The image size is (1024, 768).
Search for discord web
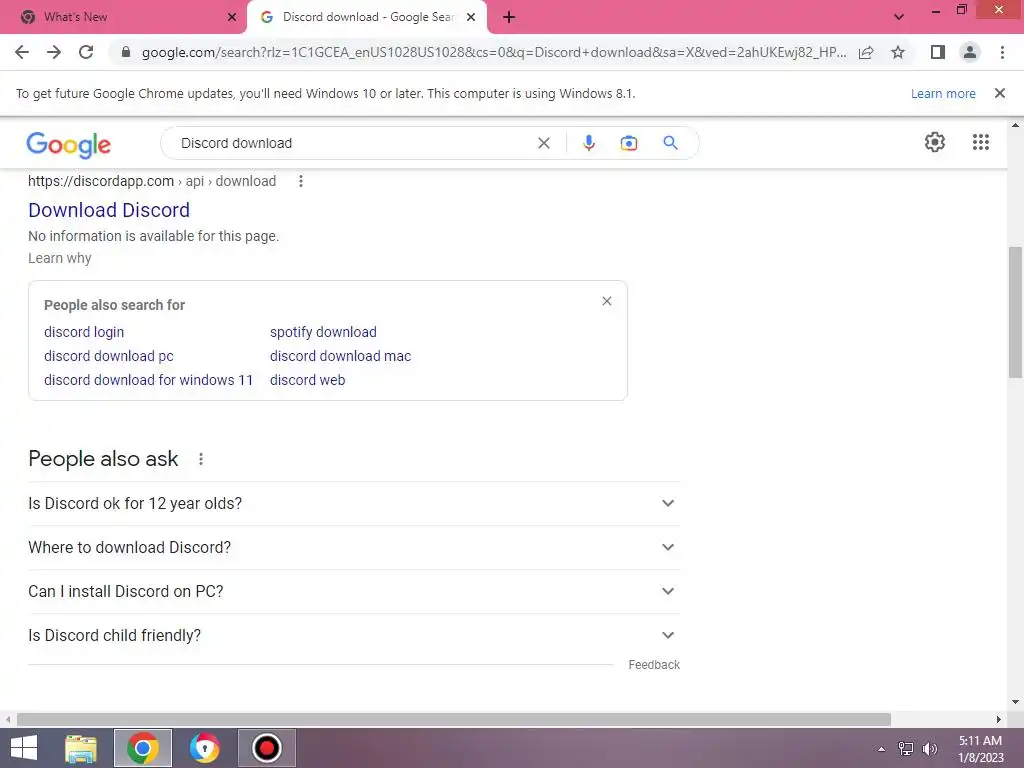click(x=308, y=379)
